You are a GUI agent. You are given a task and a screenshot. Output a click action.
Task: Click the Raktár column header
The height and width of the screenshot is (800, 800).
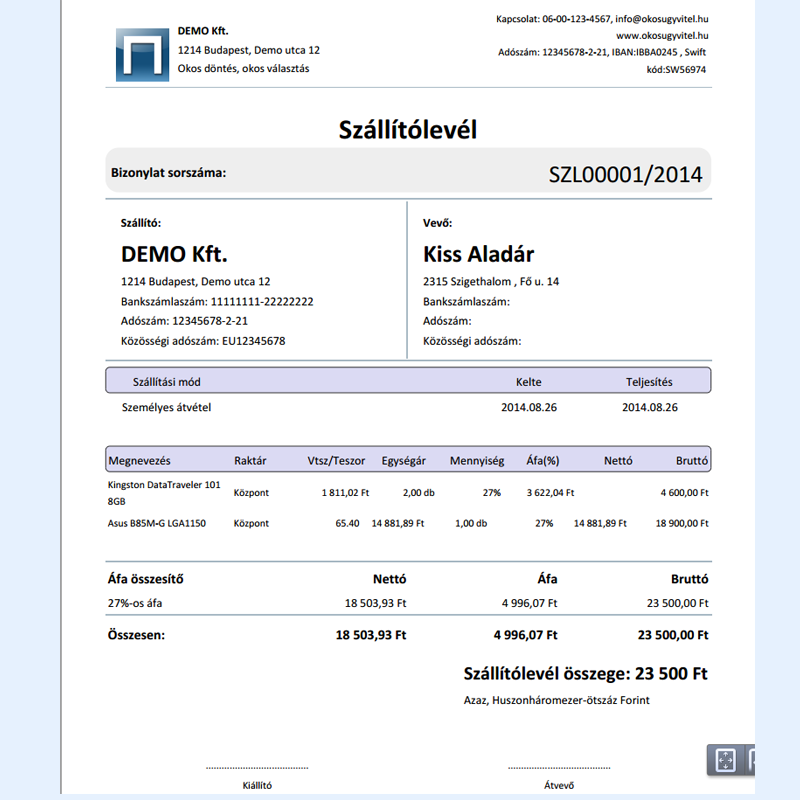(250, 461)
